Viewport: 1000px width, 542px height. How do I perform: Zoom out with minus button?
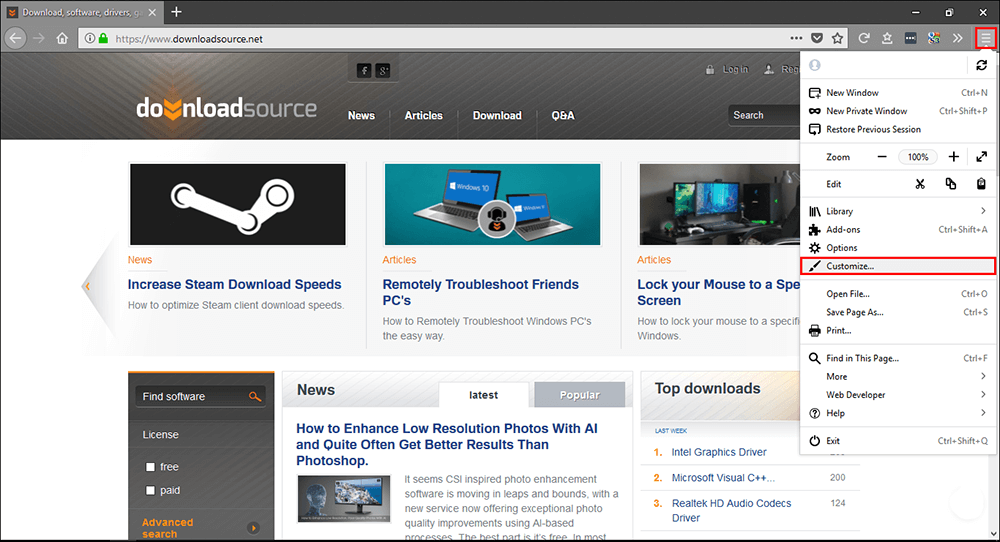point(881,157)
